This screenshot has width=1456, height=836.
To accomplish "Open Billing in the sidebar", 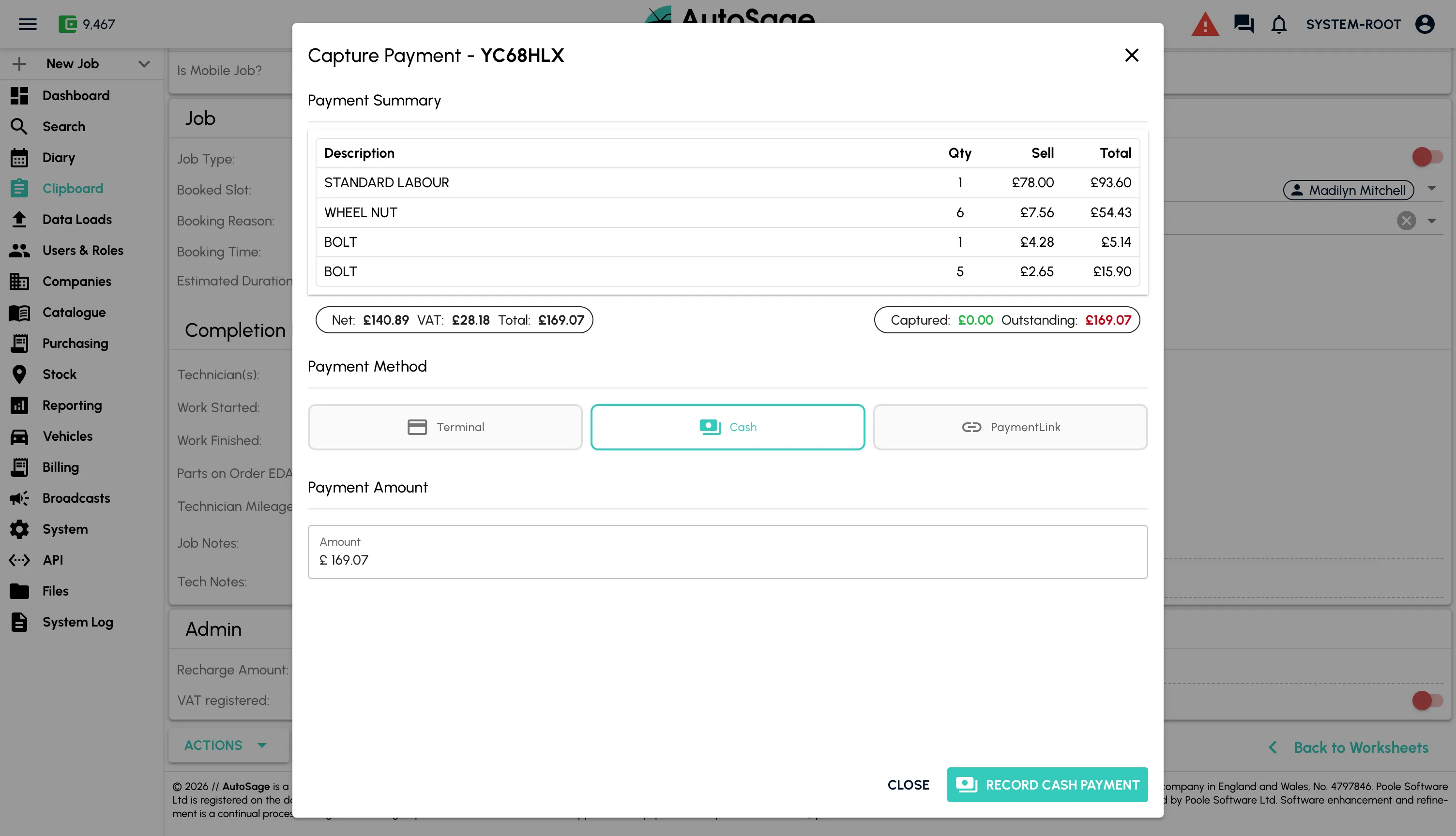I will coord(61,467).
